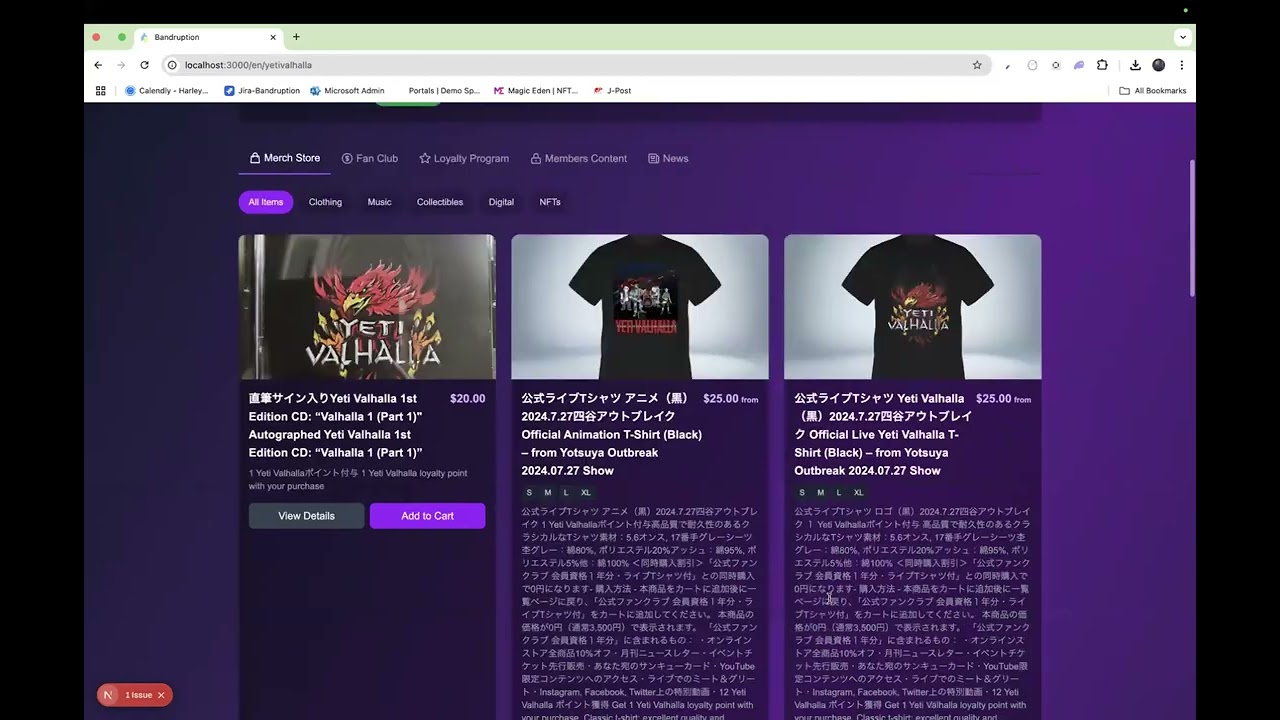Click the Official Animation T-Shirt title
This screenshot has height=720, width=1280.
tap(611, 434)
